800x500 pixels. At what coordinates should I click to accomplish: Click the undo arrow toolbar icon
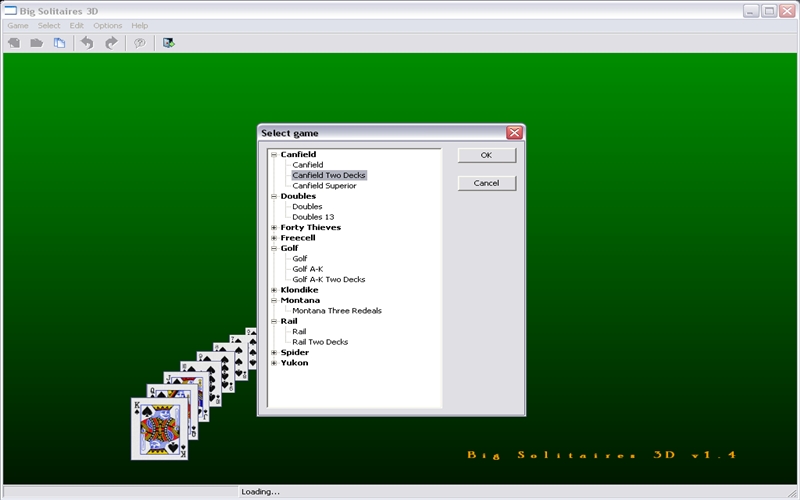click(x=87, y=43)
